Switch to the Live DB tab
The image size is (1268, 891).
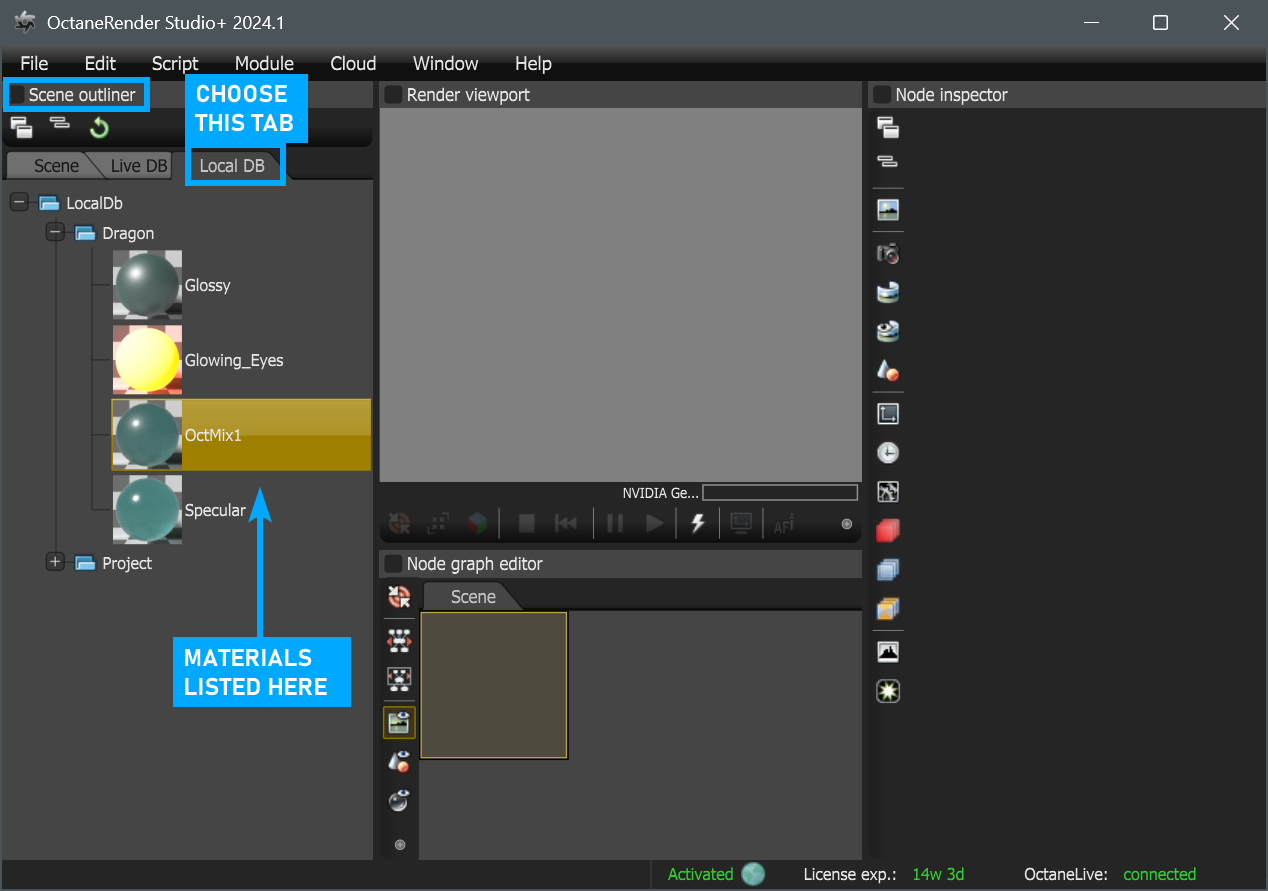coord(139,166)
